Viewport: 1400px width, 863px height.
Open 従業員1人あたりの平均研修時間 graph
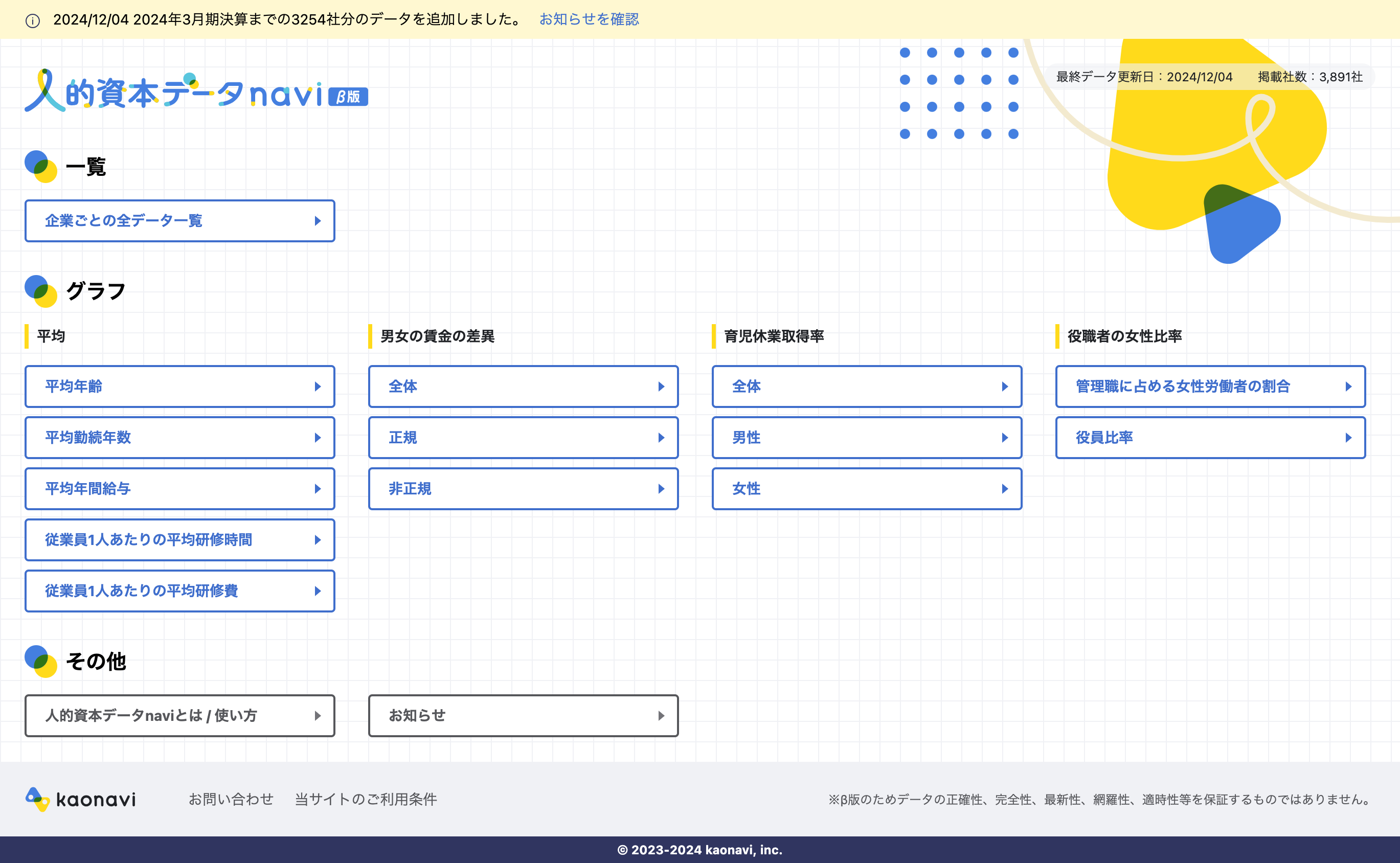click(180, 540)
